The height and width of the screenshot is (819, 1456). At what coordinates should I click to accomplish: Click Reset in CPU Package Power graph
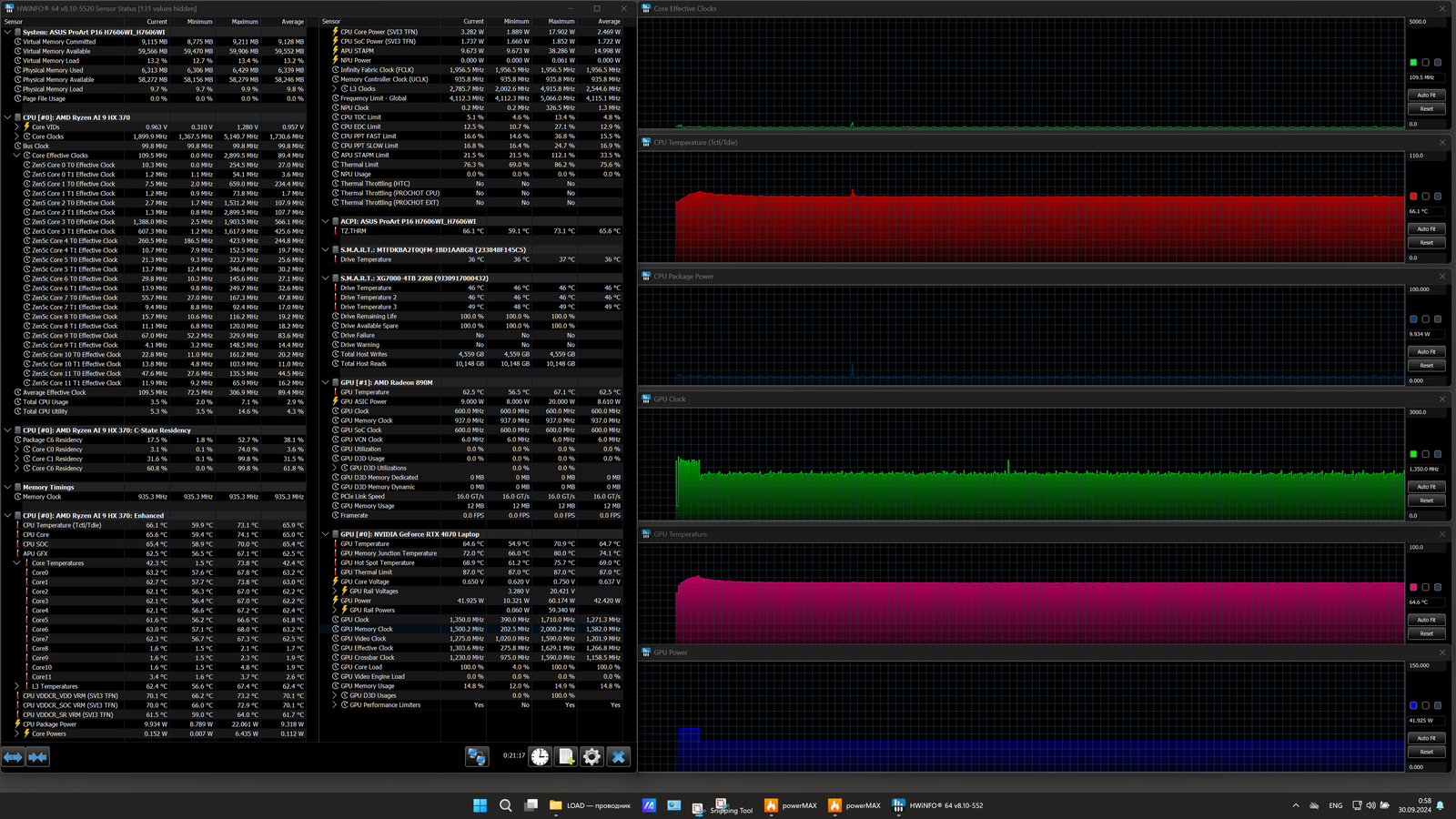[1426, 365]
